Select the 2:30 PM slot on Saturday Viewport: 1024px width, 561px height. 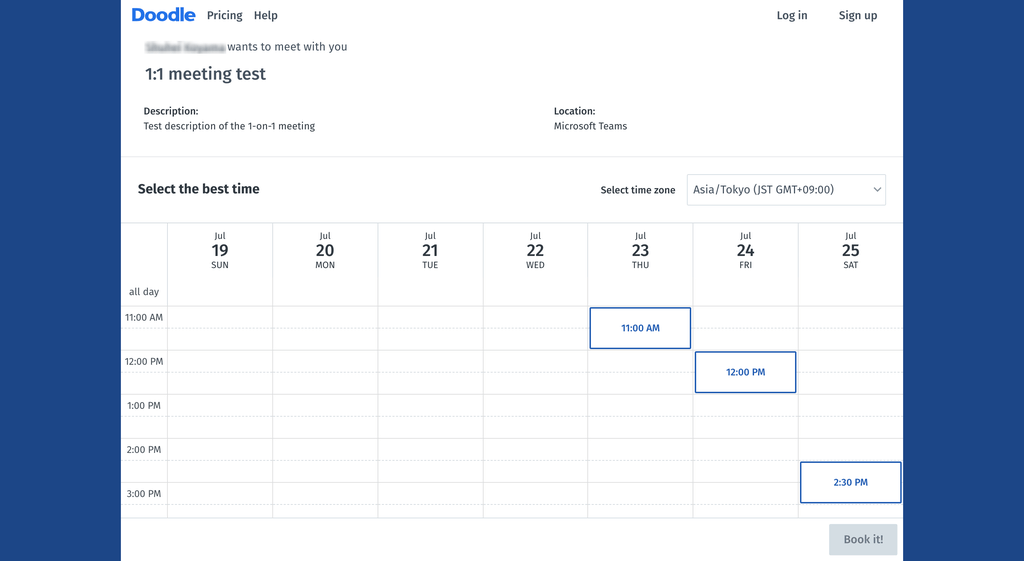point(850,483)
